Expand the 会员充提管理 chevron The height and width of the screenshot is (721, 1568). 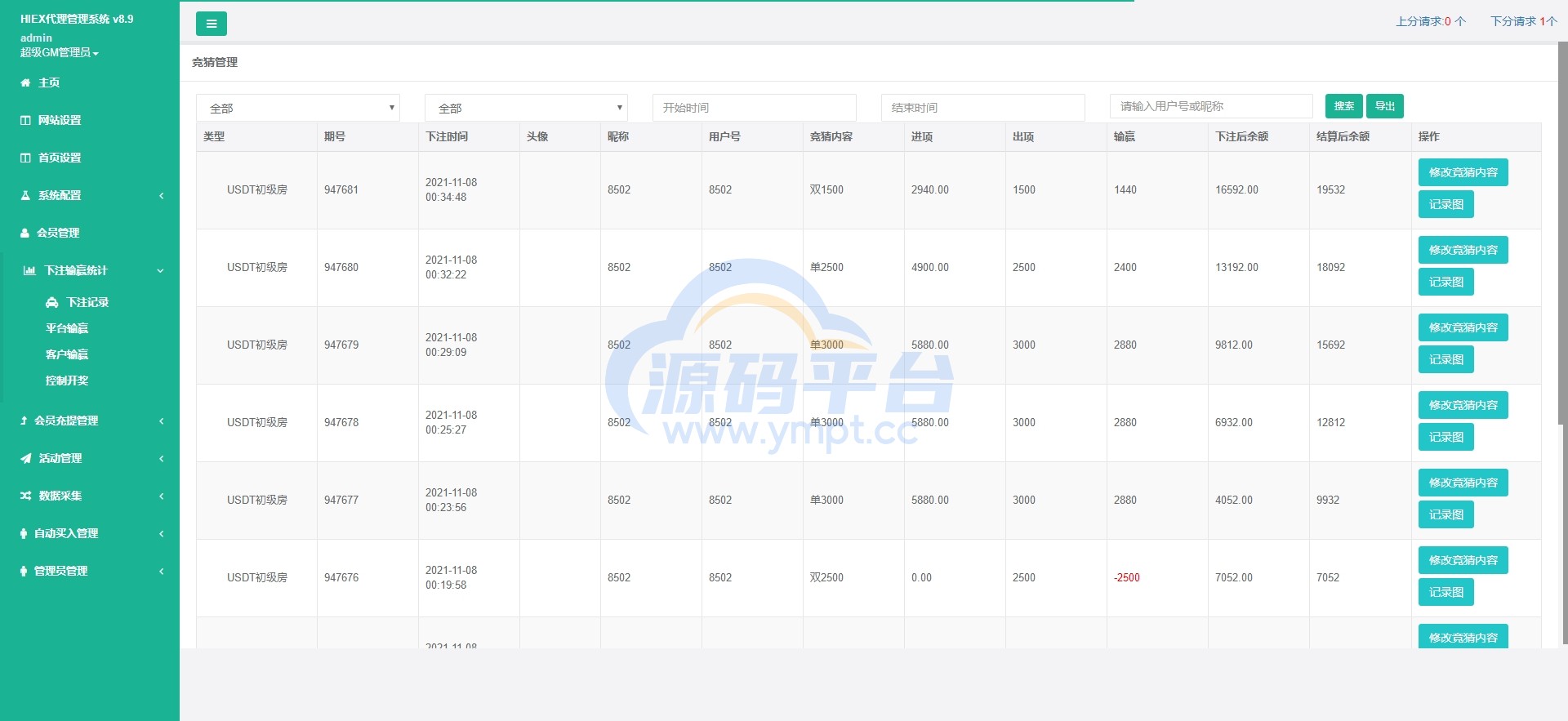coord(161,421)
